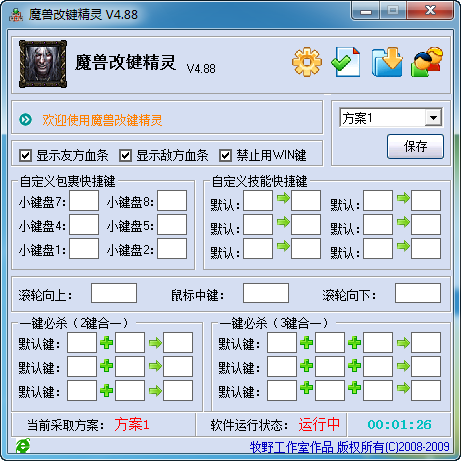Click the 保存 button
The height and width of the screenshot is (461, 461).
coord(415,146)
